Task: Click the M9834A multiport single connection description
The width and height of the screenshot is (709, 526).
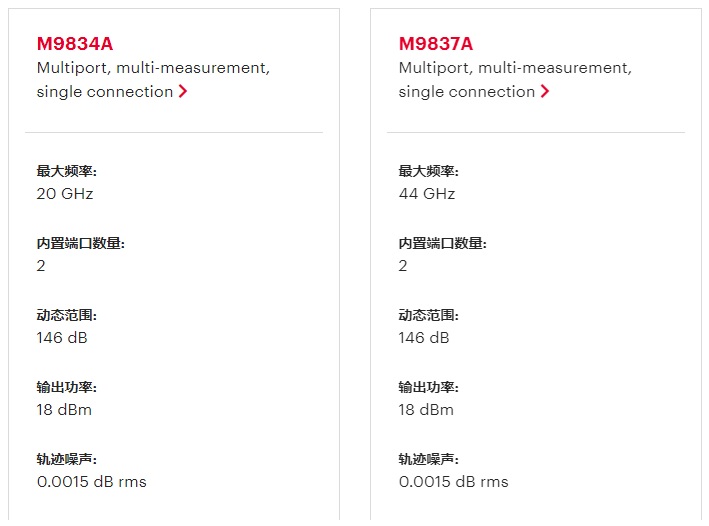Action: 153,80
